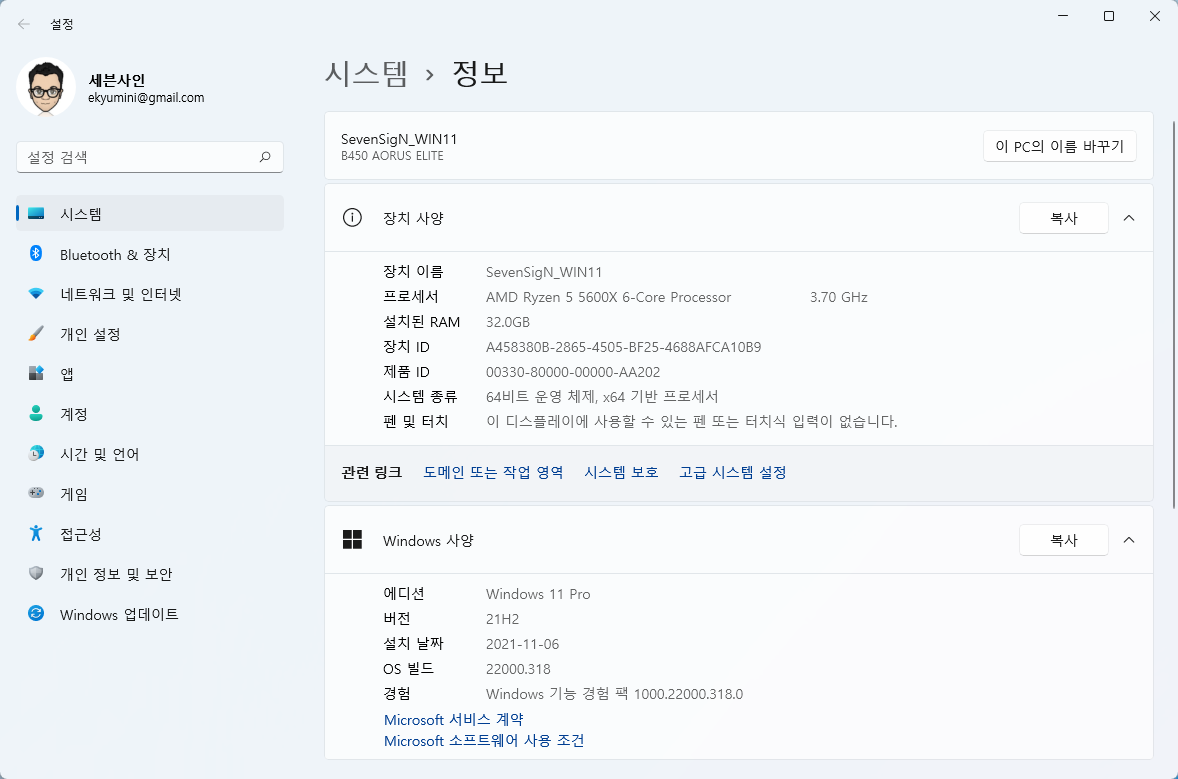Open the 접근성 settings label
Viewport: 1178px width, 779px height.
coord(80,534)
